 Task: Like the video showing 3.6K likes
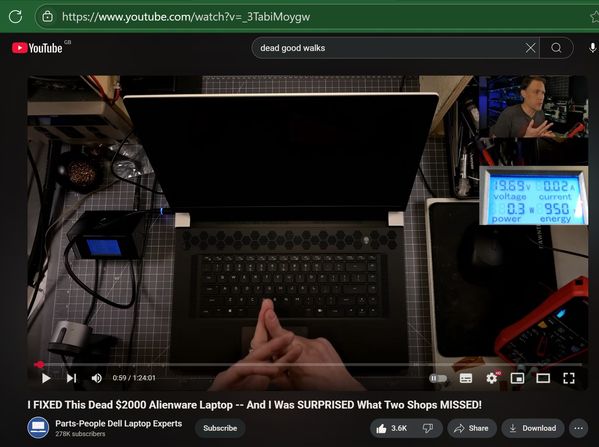click(392, 428)
